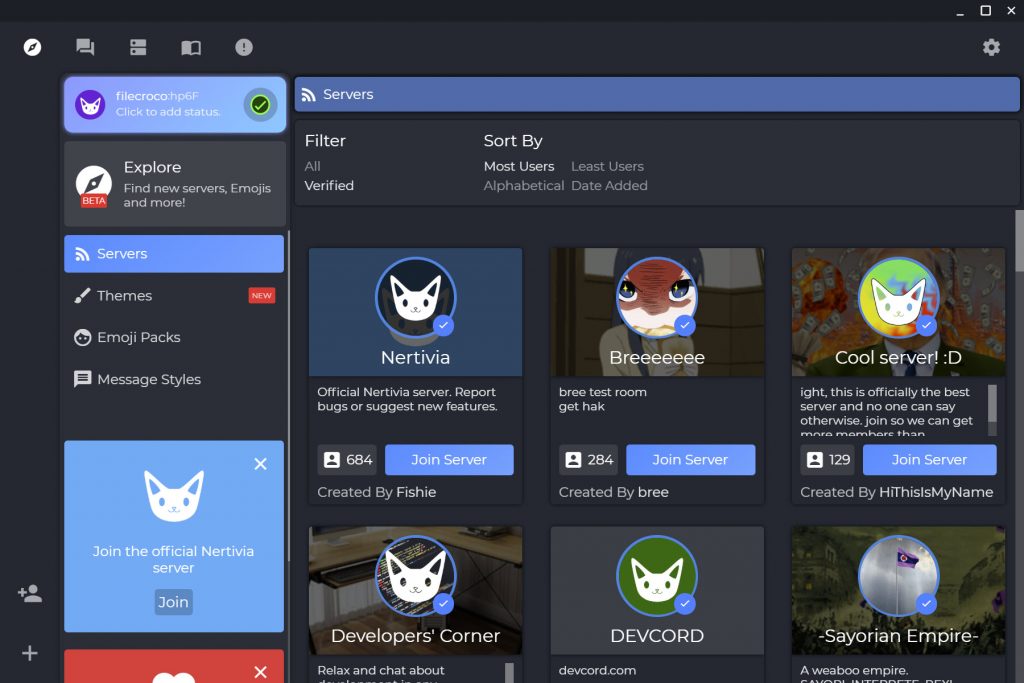The height and width of the screenshot is (683, 1024).
Task: Dismiss the Join official Nertivia server card
Action: coord(261,464)
